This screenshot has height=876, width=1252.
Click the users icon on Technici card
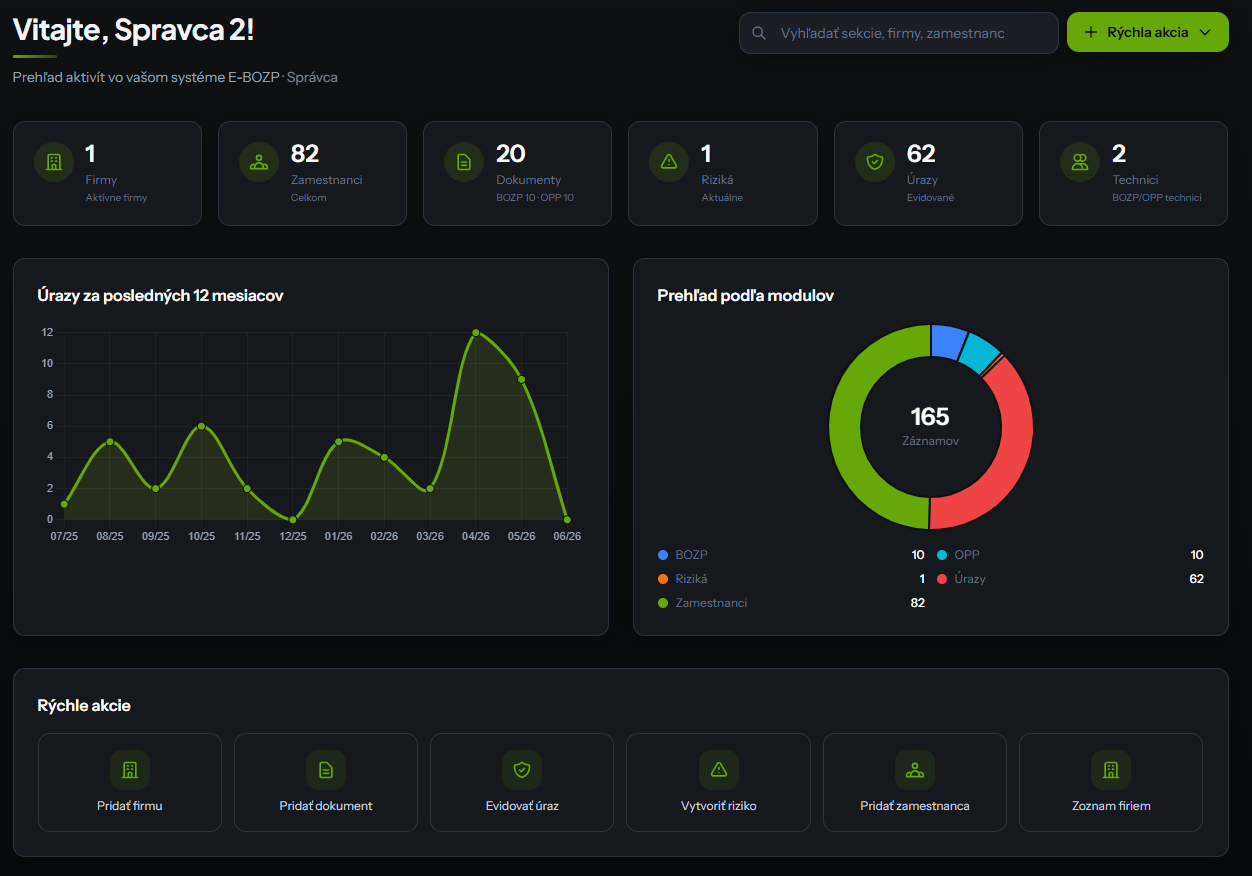[x=1080, y=162]
